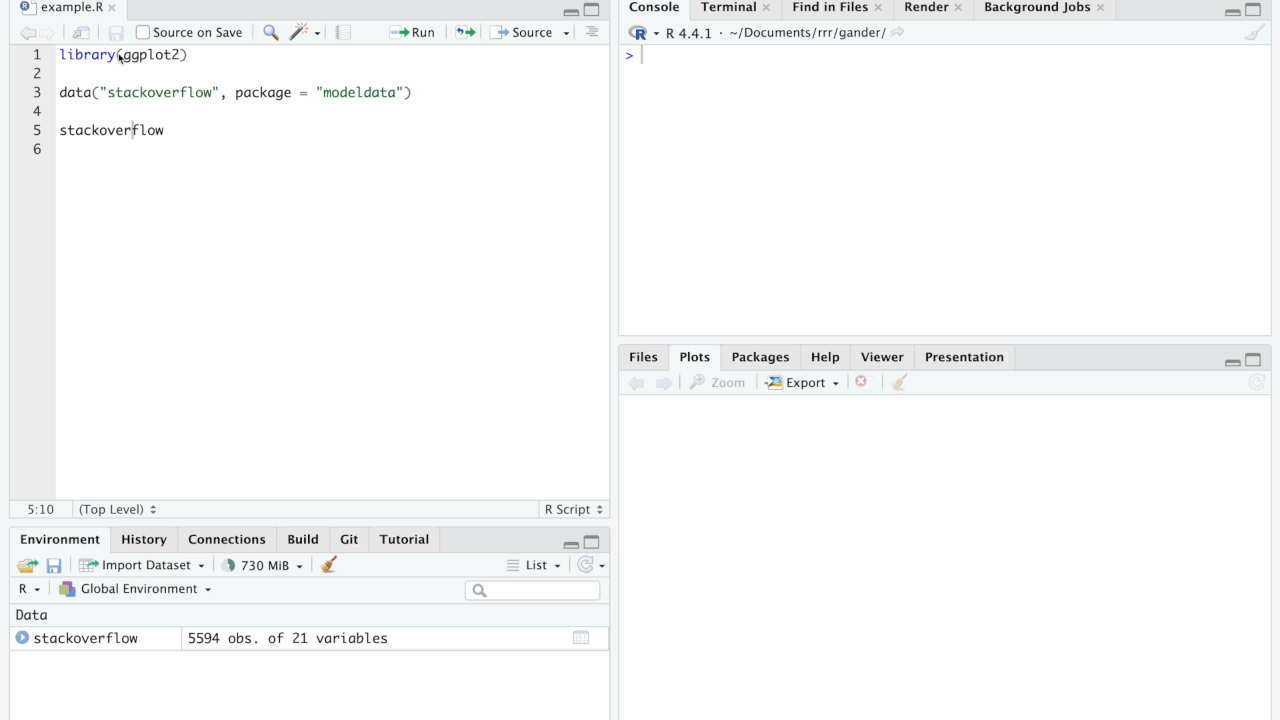This screenshot has width=1280, height=720.
Task: Save workspace with the disk icon
Action: click(x=54, y=565)
